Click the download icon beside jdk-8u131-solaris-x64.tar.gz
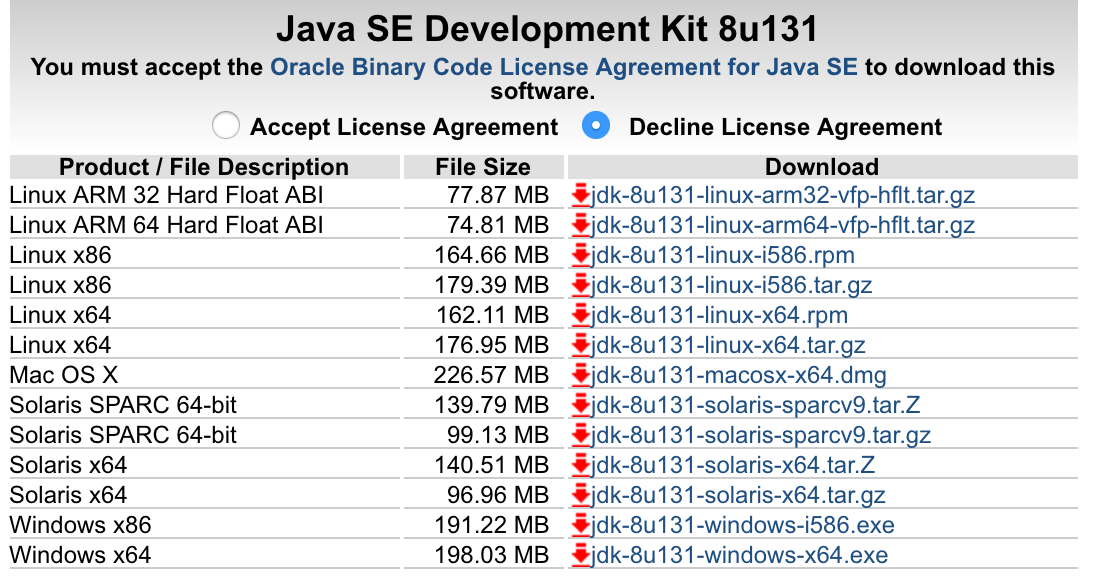Screen dimensions: 1106x580 (x=581, y=495)
